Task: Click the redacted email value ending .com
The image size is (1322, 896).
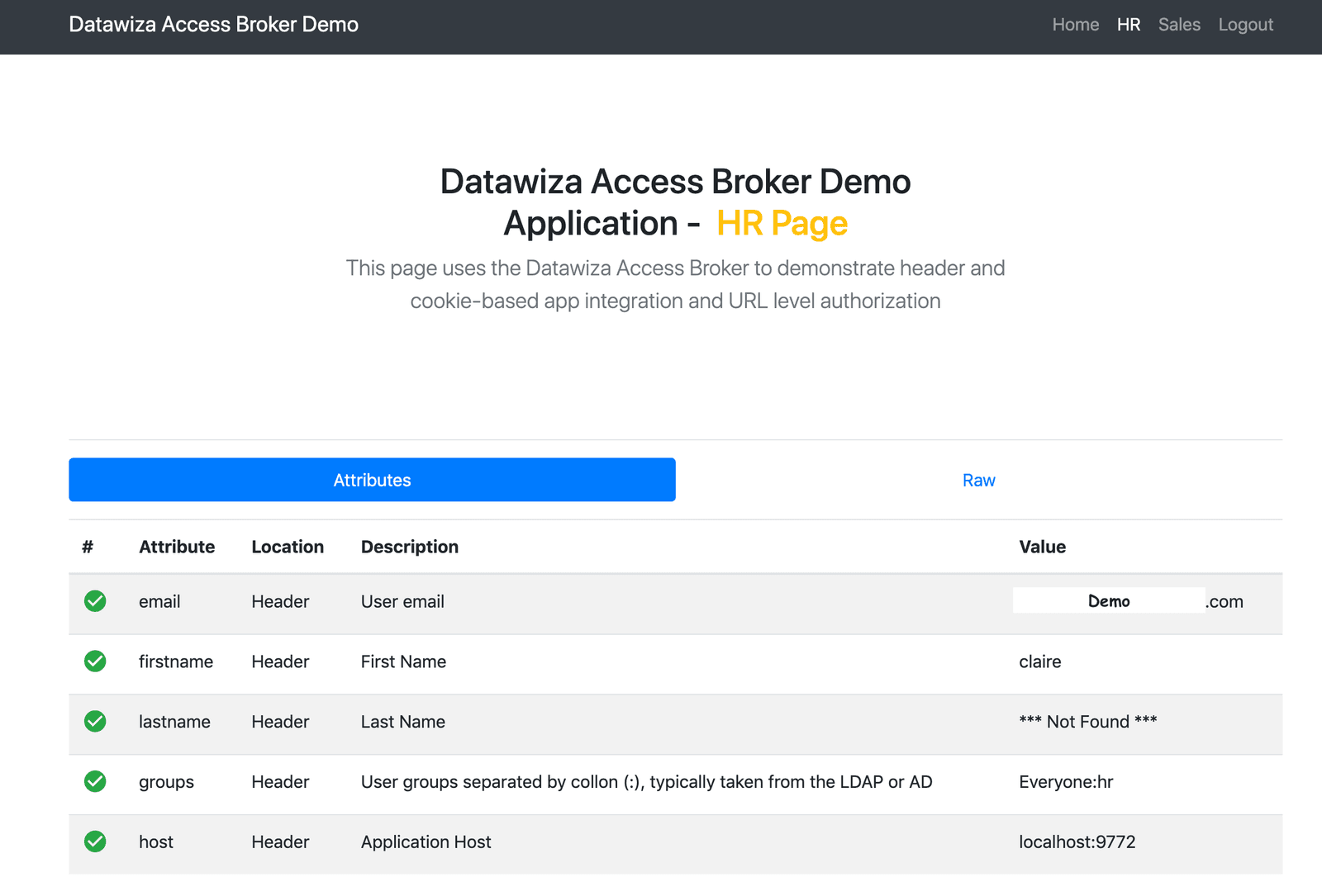Action: [1128, 601]
